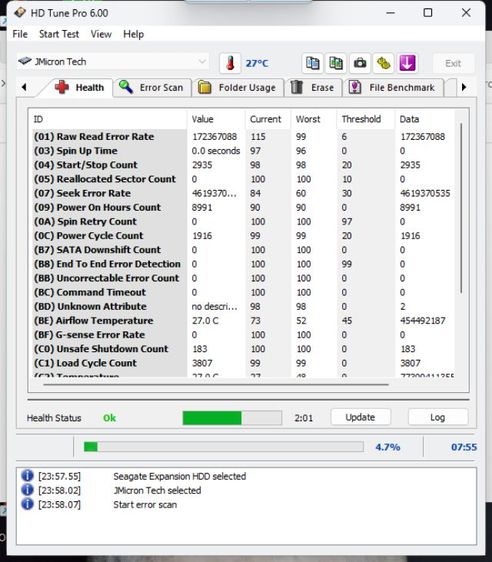The height and width of the screenshot is (562, 492).
Task: Open the JMicron Tech drive dropdown
Action: [113, 62]
